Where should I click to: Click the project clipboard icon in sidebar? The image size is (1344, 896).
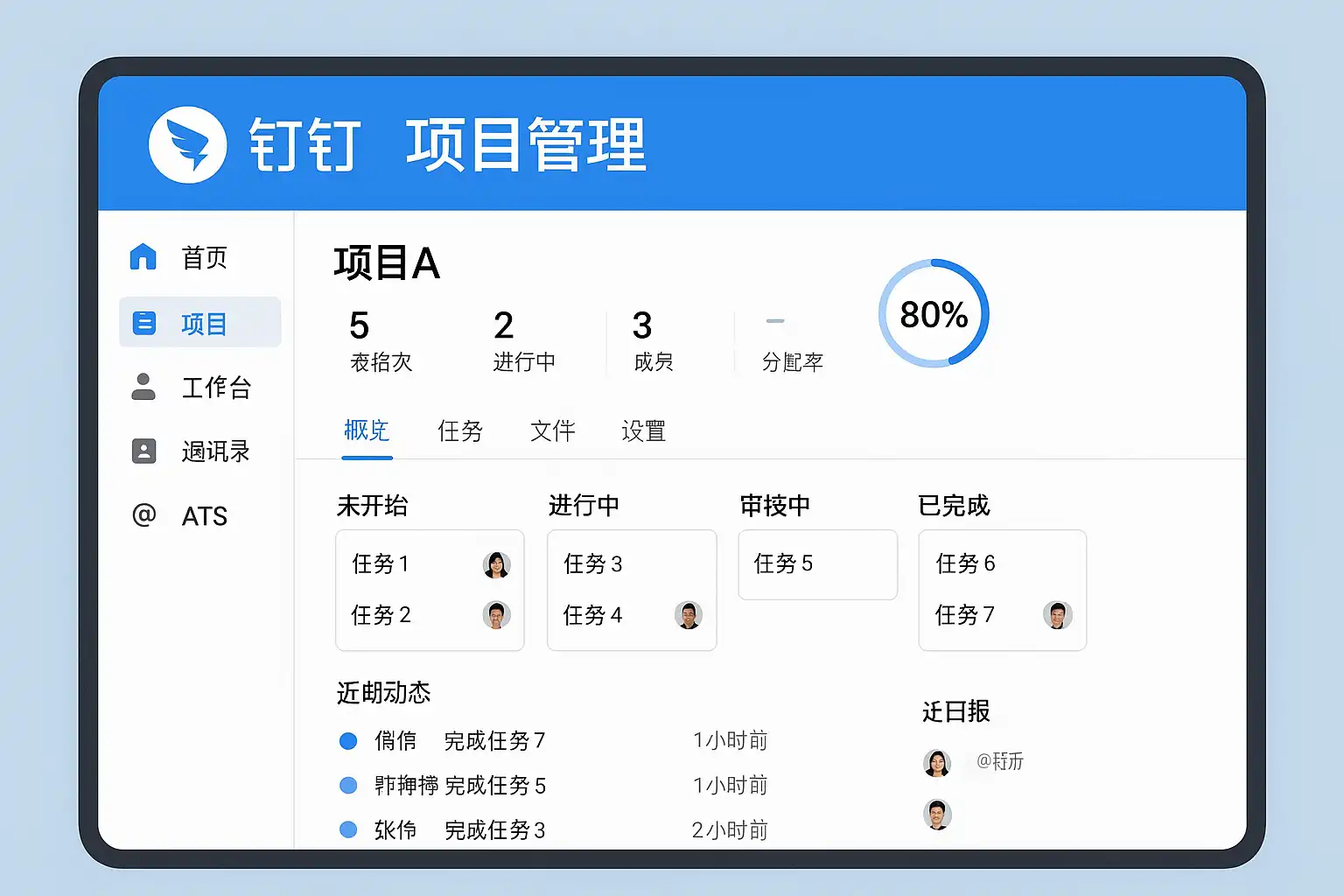coord(143,323)
